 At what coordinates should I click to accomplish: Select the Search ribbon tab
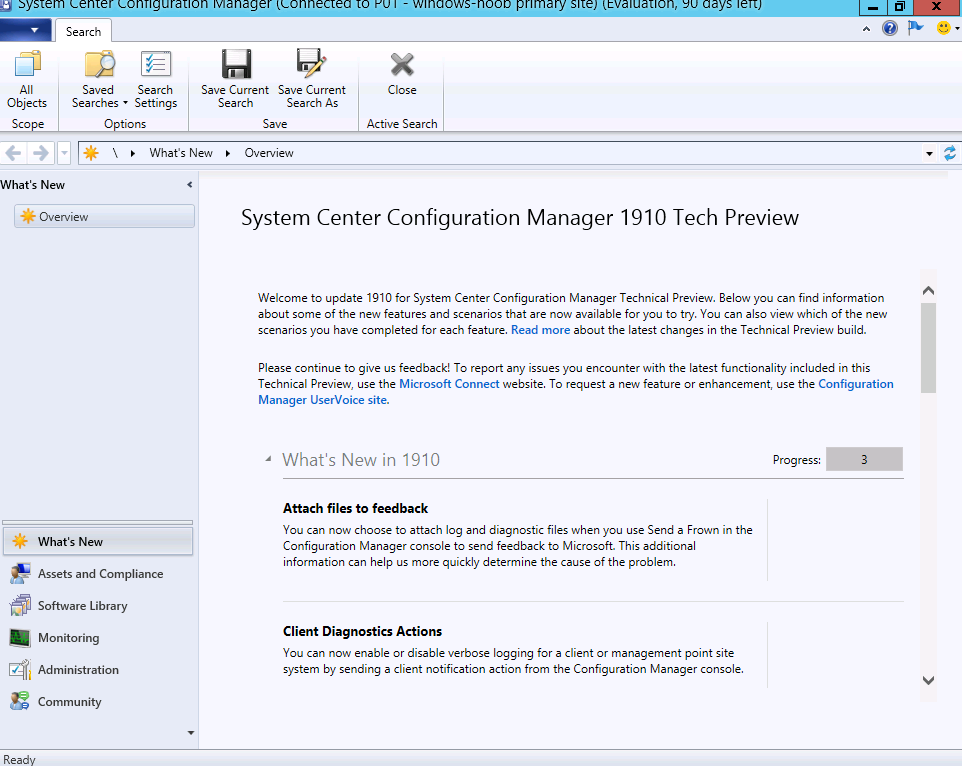83,31
